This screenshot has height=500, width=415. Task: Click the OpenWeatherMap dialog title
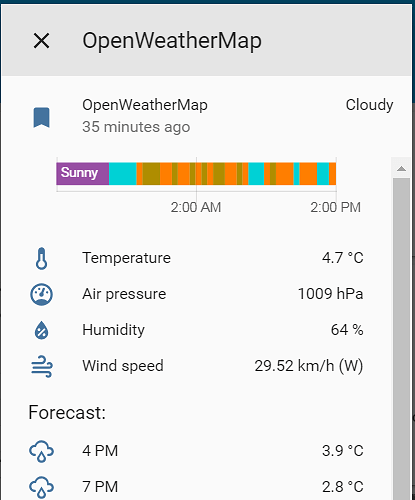172,41
